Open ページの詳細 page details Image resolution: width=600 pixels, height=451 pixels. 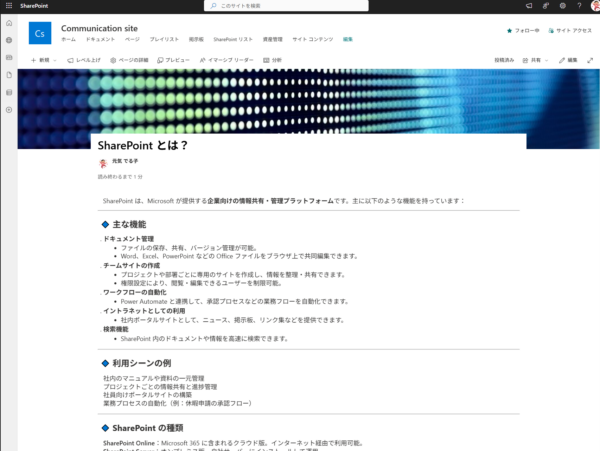[129, 60]
